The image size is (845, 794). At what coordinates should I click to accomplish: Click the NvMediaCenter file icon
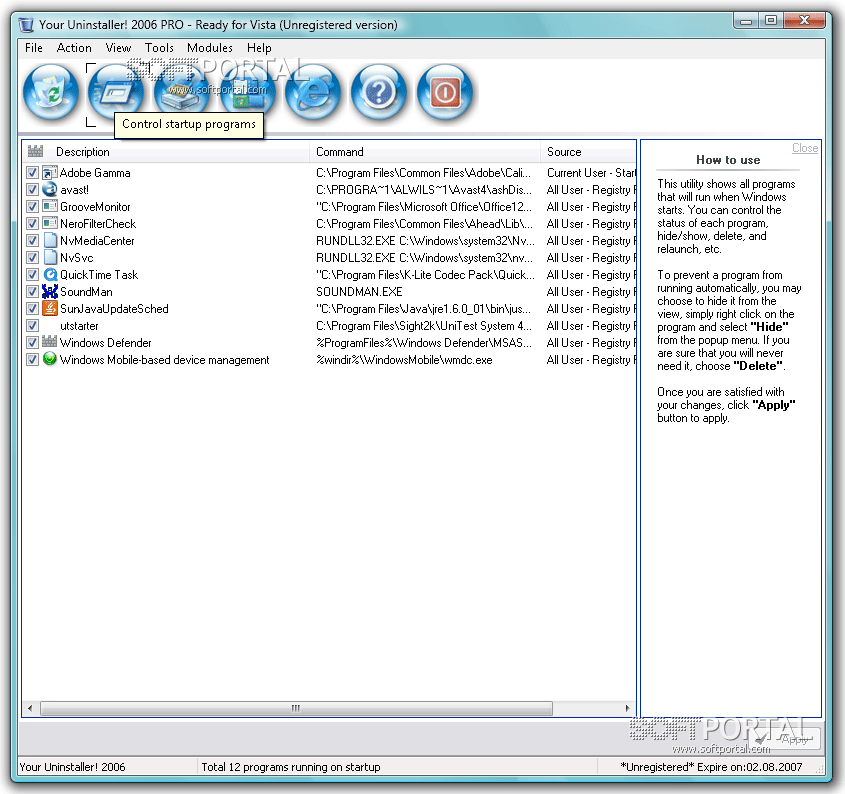[x=50, y=240]
